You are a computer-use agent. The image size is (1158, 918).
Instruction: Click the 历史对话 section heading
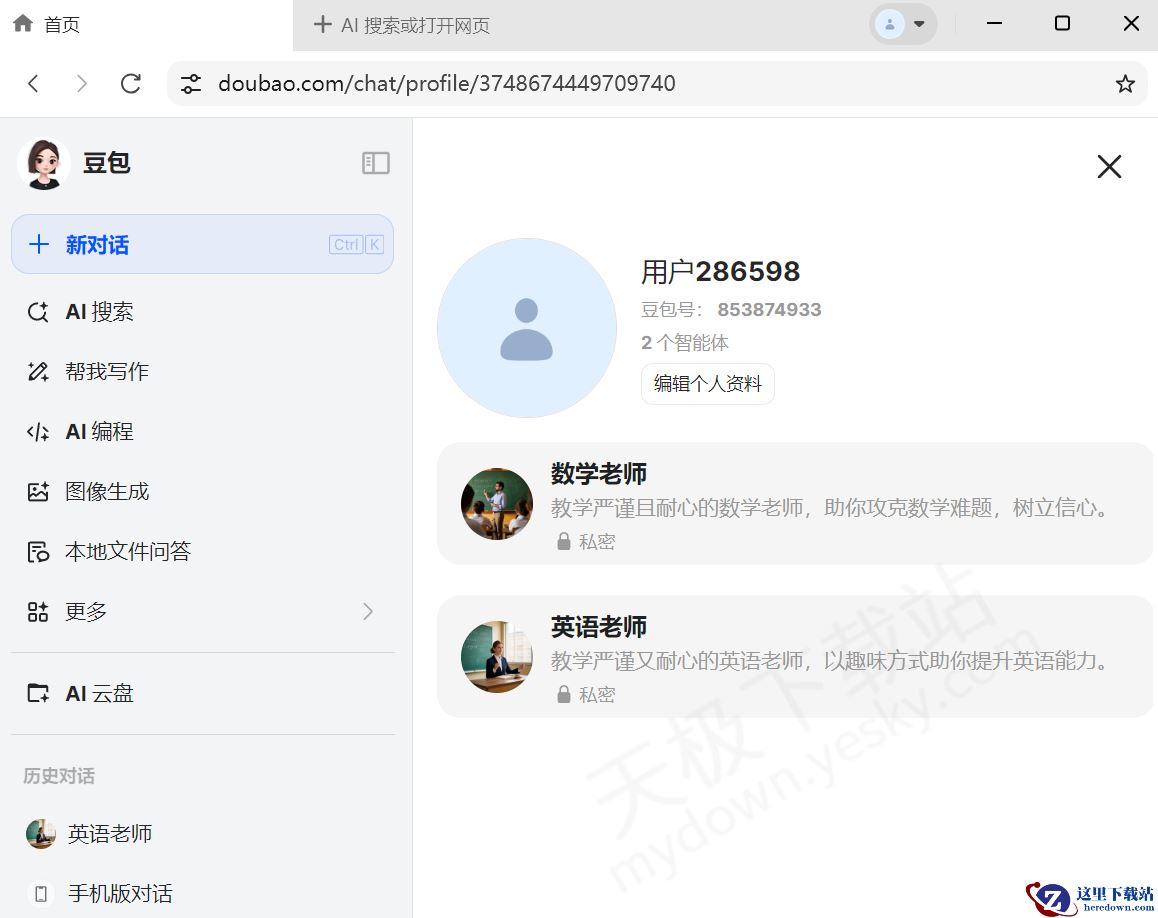[59, 776]
